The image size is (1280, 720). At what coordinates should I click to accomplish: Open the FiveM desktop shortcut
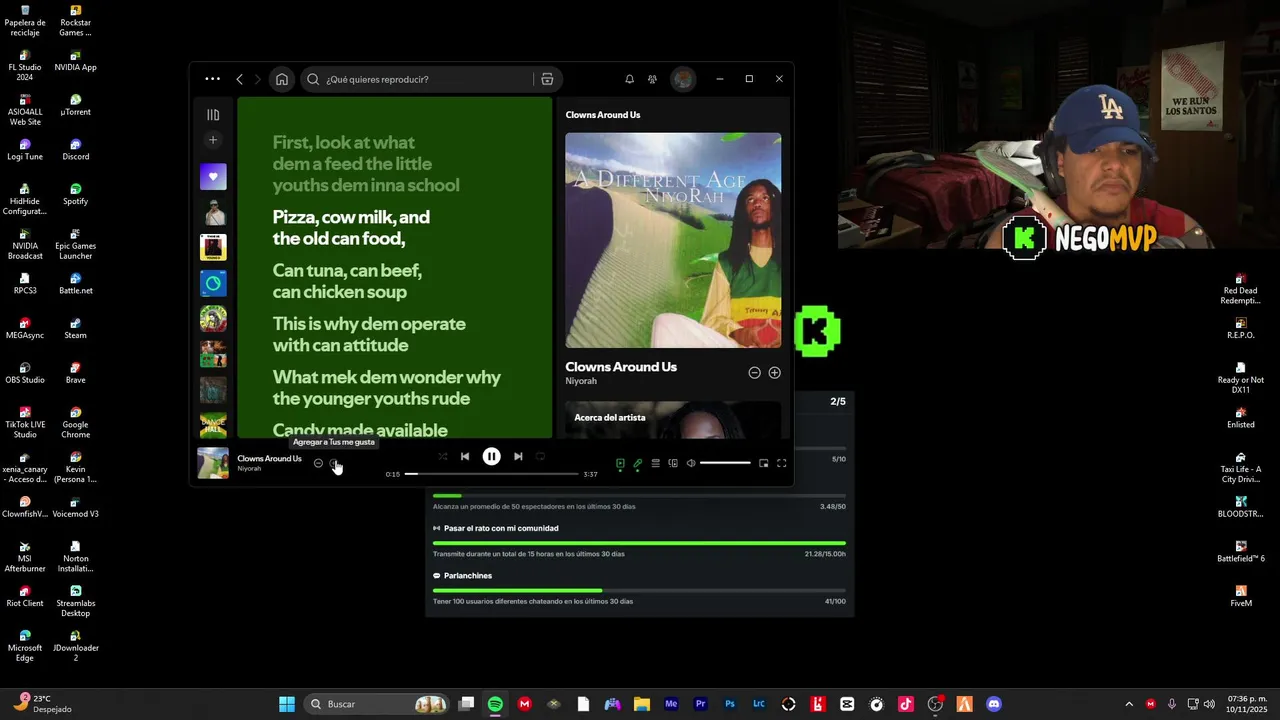1241,596
